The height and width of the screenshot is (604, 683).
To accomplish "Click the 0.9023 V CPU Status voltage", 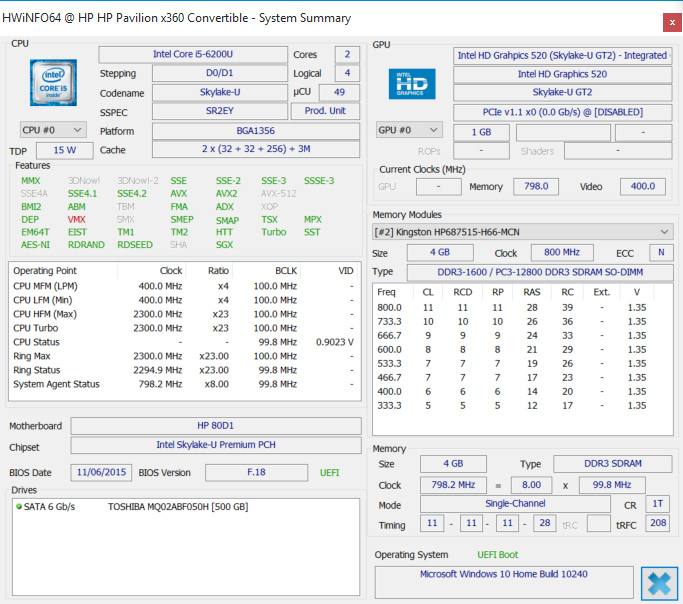I will pyautogui.click(x=335, y=342).
